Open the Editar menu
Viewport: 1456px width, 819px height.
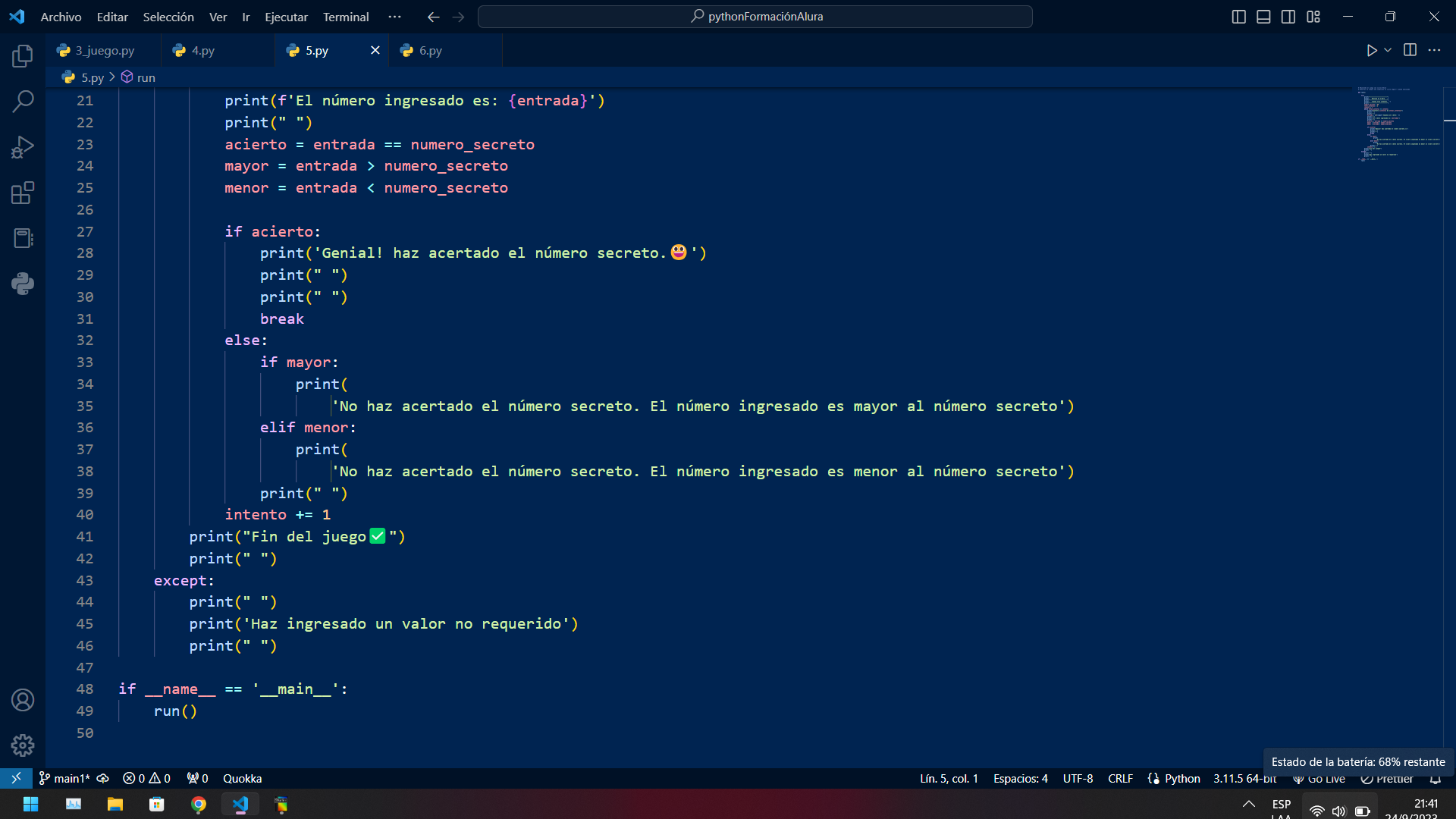tap(112, 17)
